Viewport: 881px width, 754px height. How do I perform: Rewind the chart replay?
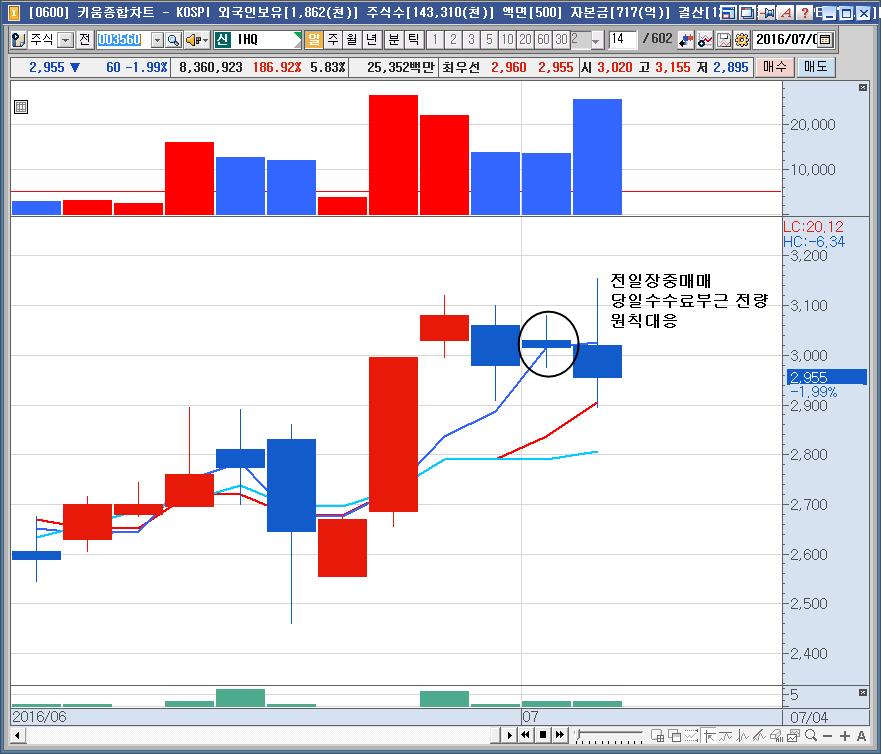[x=526, y=735]
